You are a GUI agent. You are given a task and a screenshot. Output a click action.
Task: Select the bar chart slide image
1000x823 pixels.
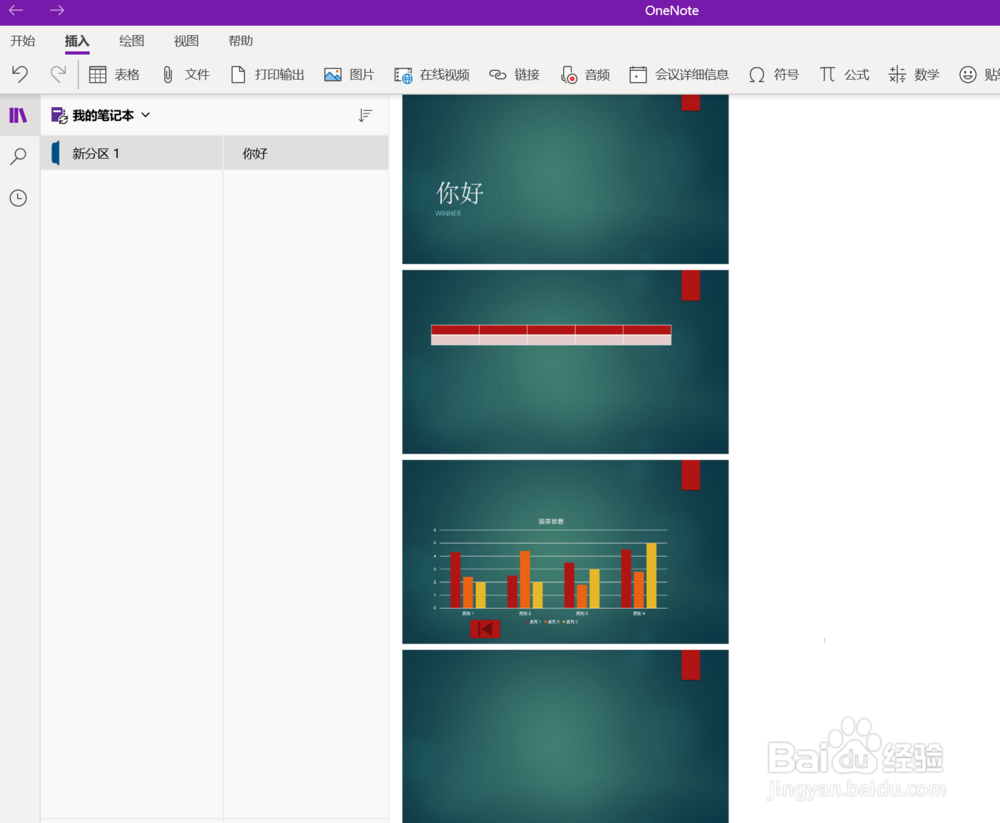tap(565, 552)
